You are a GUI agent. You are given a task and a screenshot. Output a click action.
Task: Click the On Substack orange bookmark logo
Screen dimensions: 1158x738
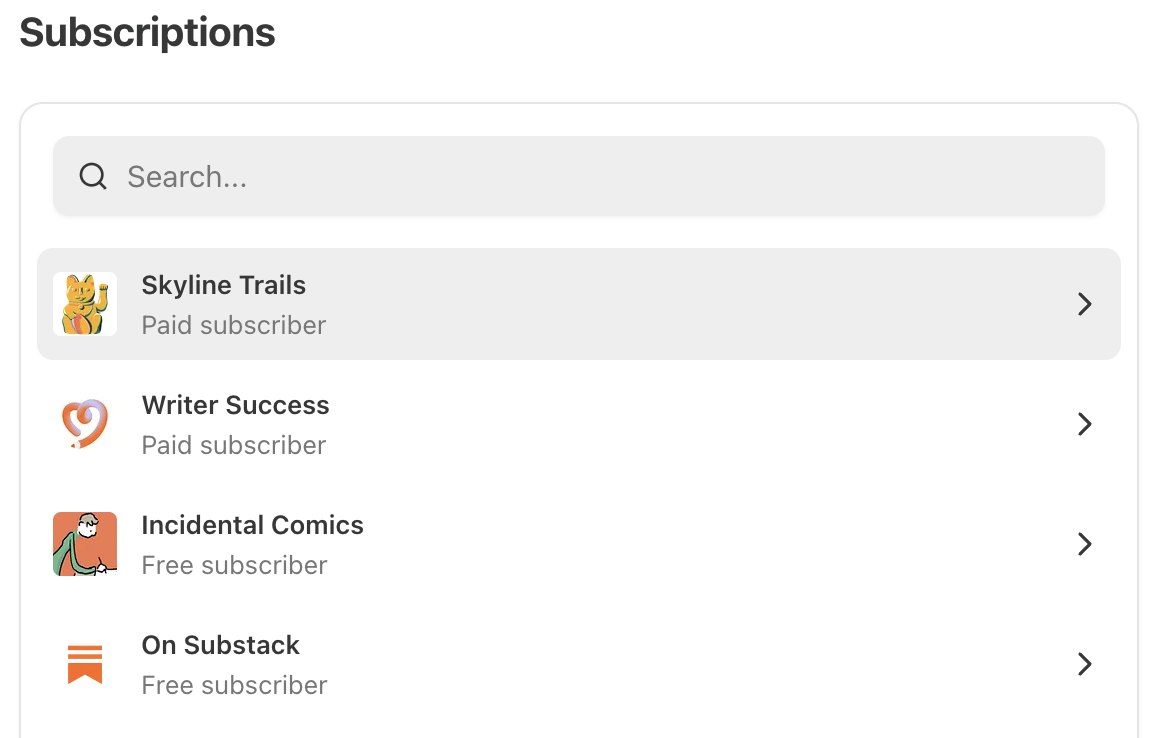(x=85, y=664)
